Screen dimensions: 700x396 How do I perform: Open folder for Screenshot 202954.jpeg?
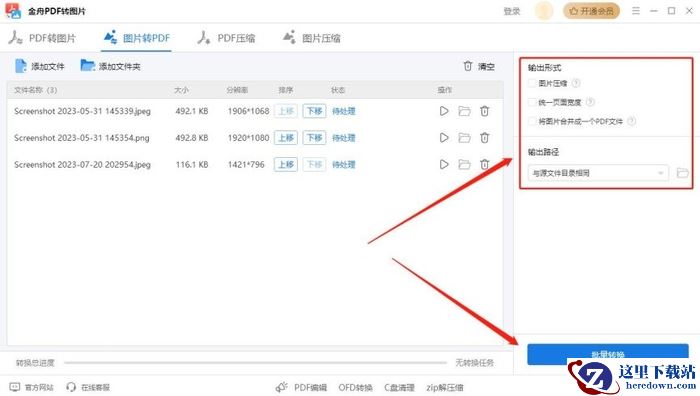[464, 164]
